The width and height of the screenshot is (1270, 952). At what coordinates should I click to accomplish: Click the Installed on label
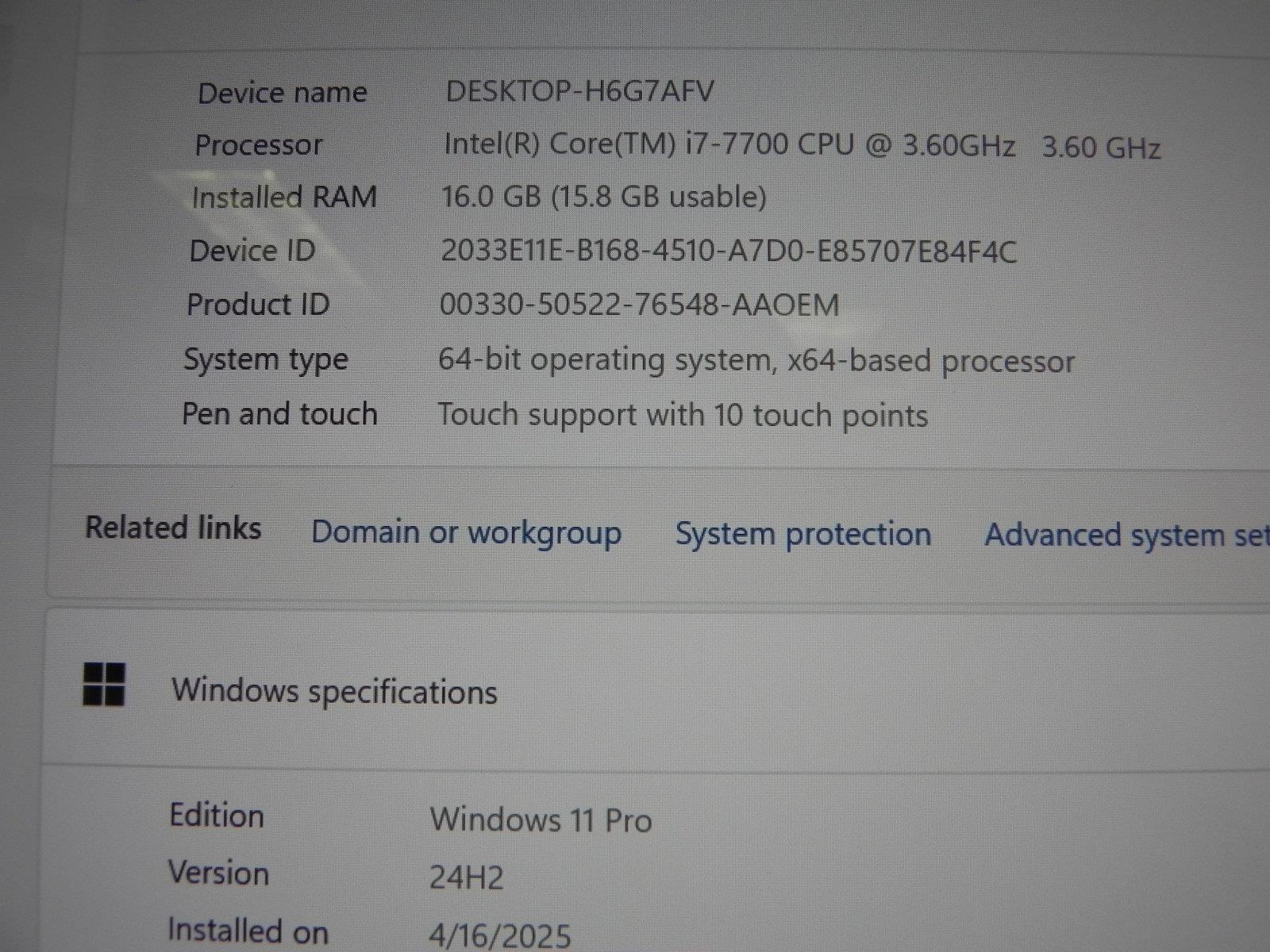(248, 931)
